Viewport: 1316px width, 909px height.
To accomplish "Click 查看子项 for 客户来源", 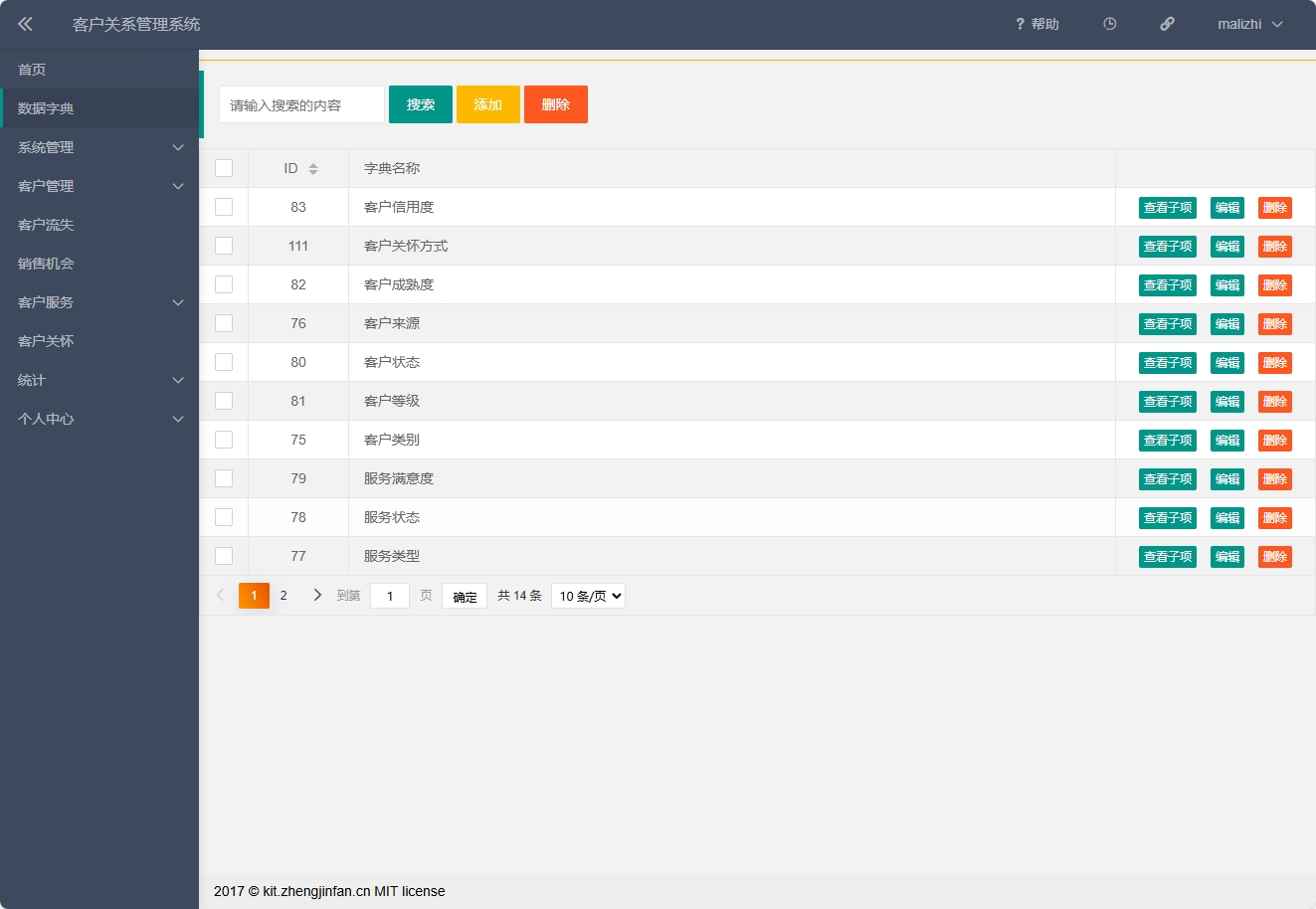I will (1166, 323).
